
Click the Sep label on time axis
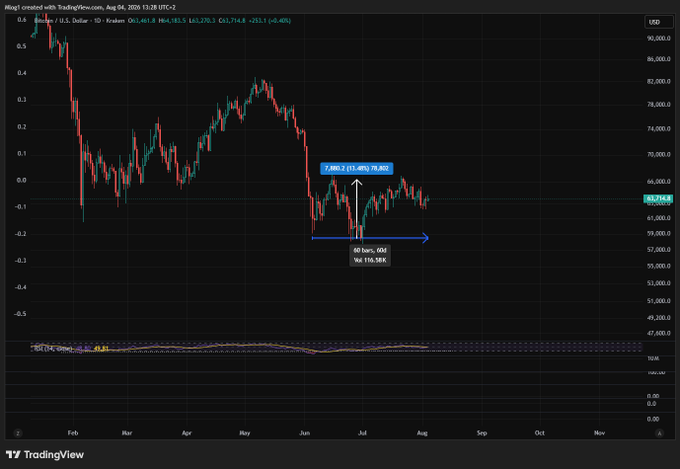(x=482, y=433)
